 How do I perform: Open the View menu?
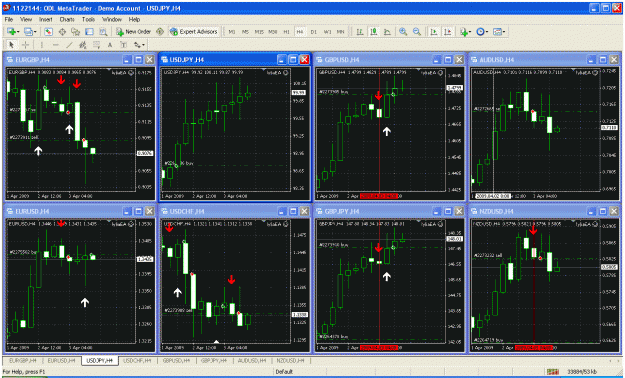26,19
